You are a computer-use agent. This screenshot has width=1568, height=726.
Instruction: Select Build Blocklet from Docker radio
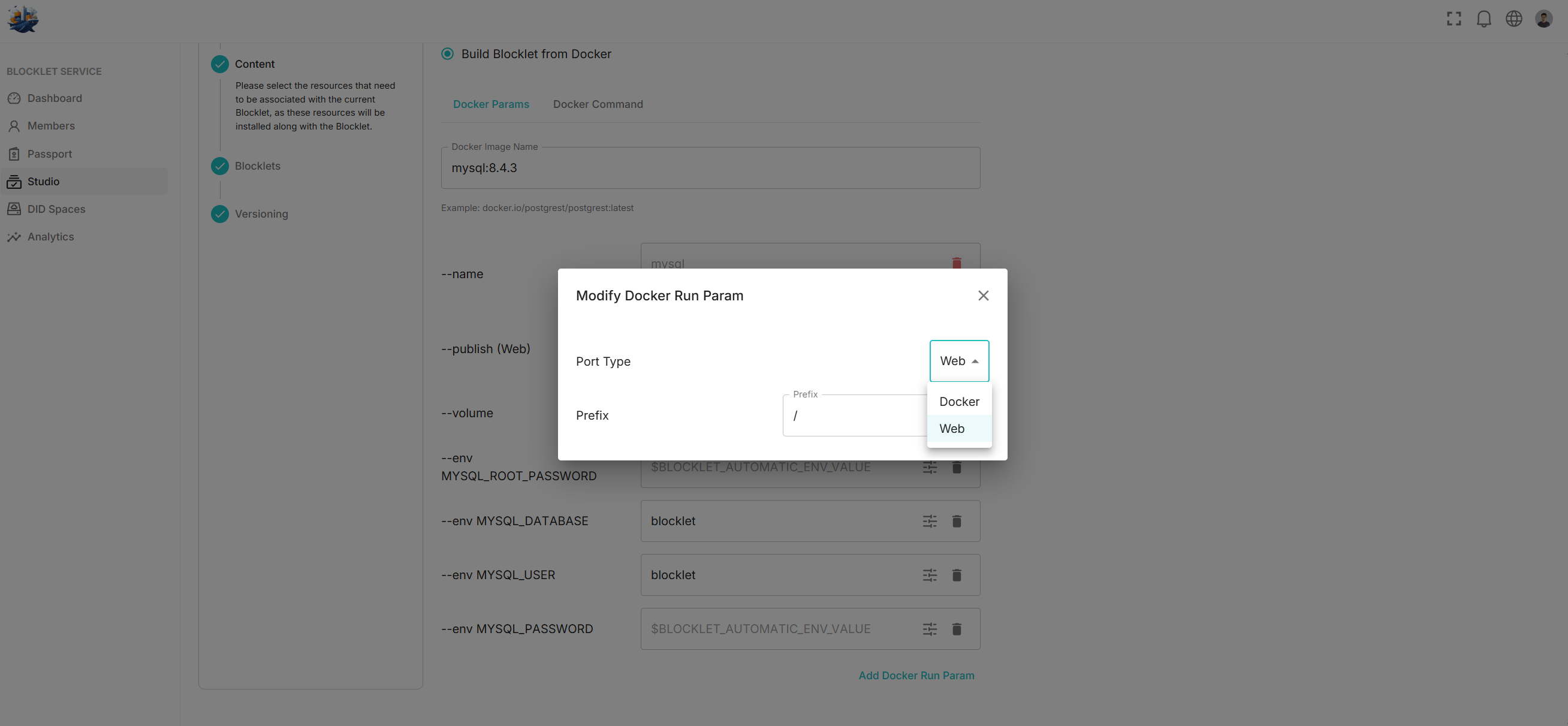447,53
